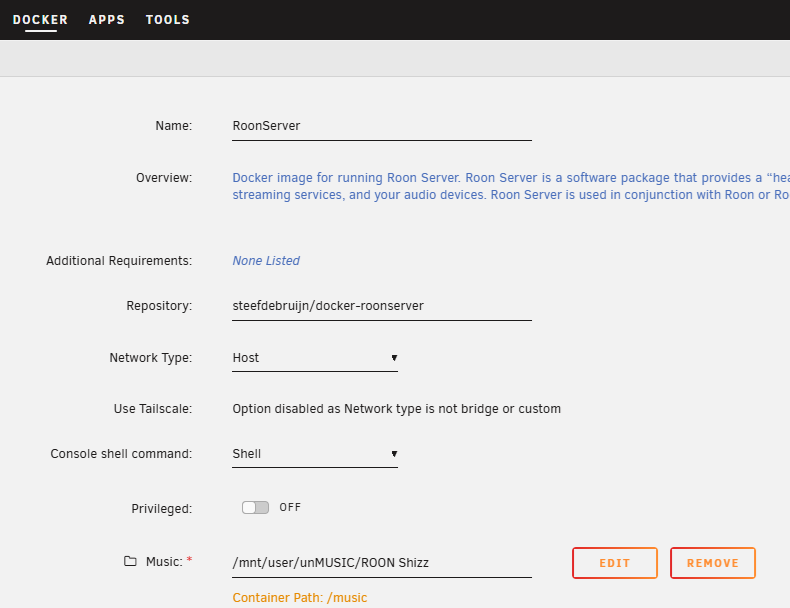Viewport: 790px width, 608px height.
Task: Toggle the Privileged switch
Action: (256, 508)
